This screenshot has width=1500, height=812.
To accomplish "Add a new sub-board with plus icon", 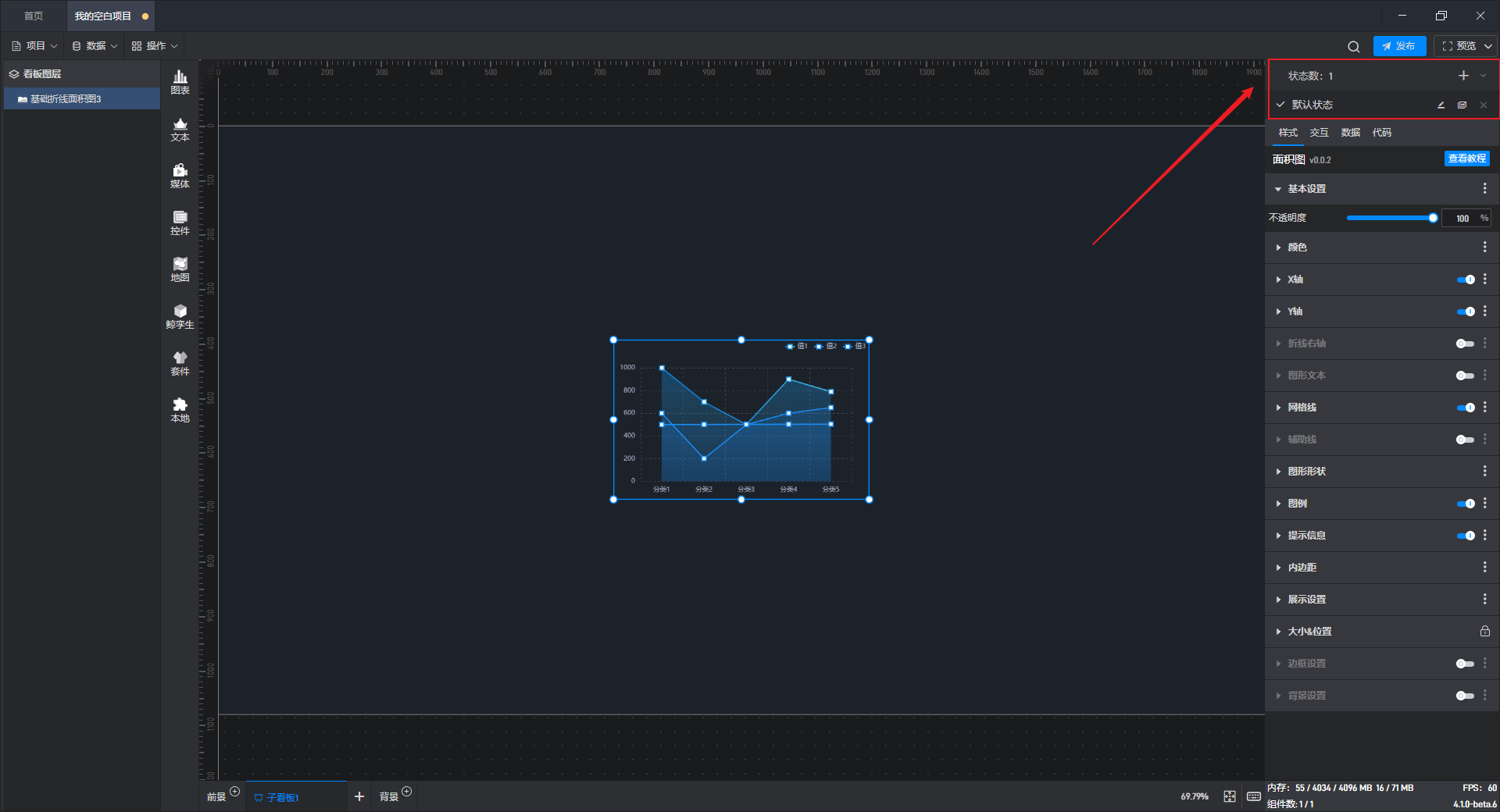I will point(359,796).
